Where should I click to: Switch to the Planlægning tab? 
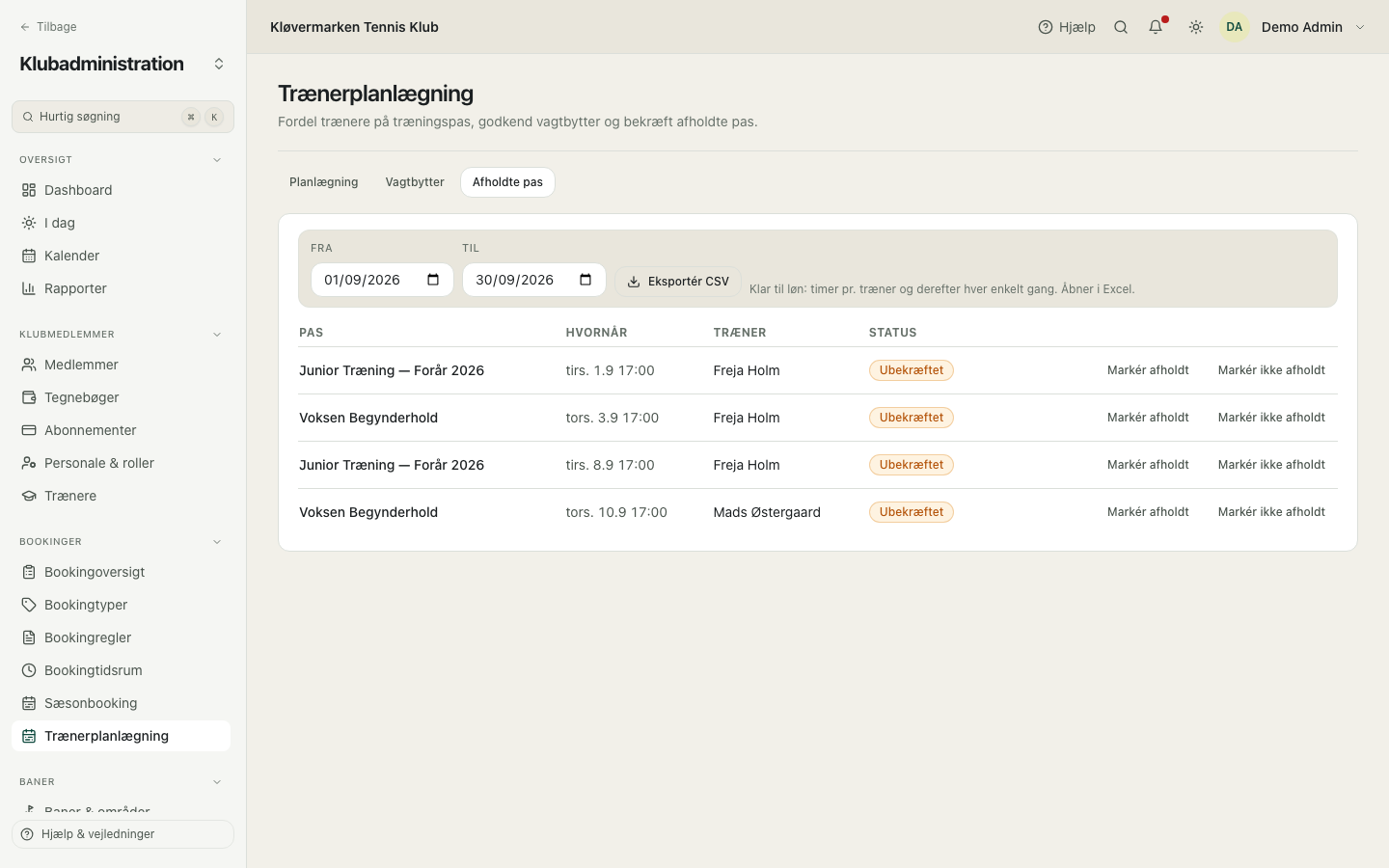click(324, 182)
